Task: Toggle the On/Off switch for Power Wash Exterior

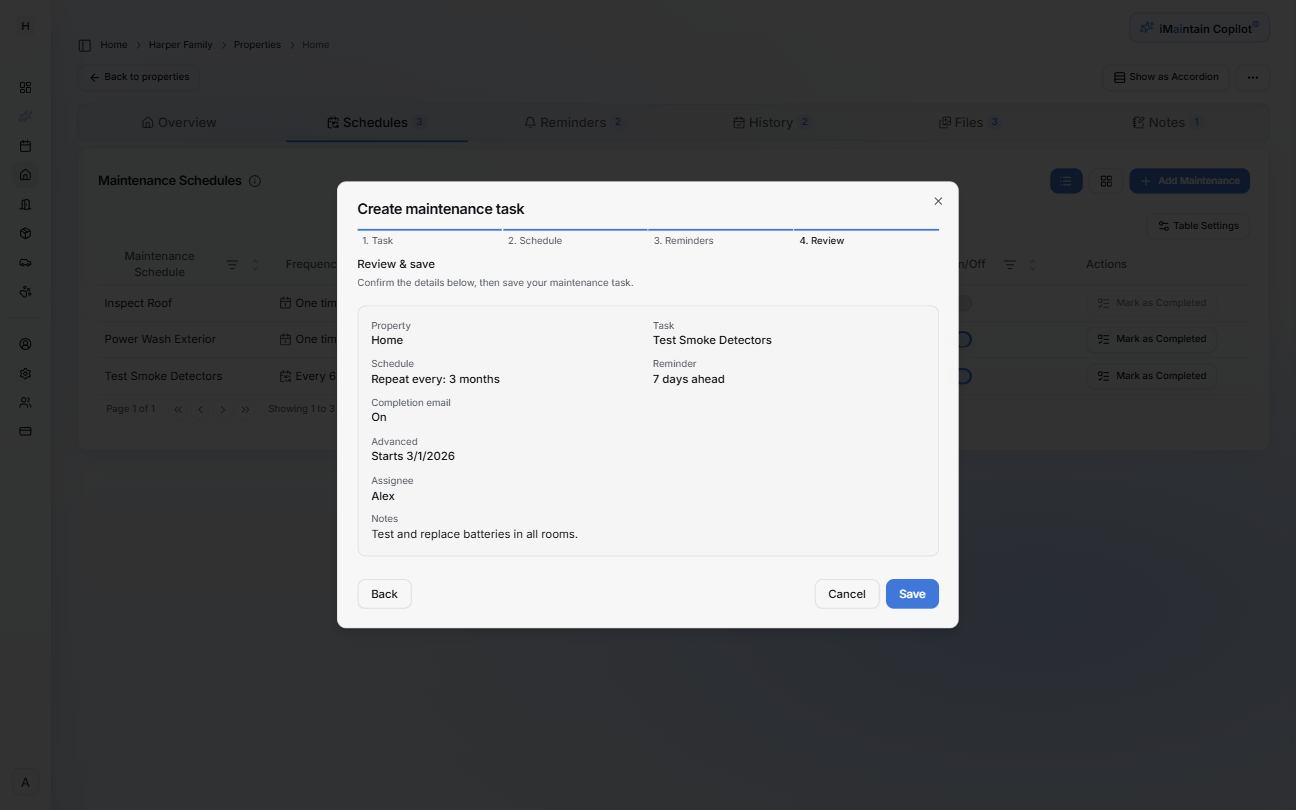Action: pyautogui.click(x=963, y=339)
